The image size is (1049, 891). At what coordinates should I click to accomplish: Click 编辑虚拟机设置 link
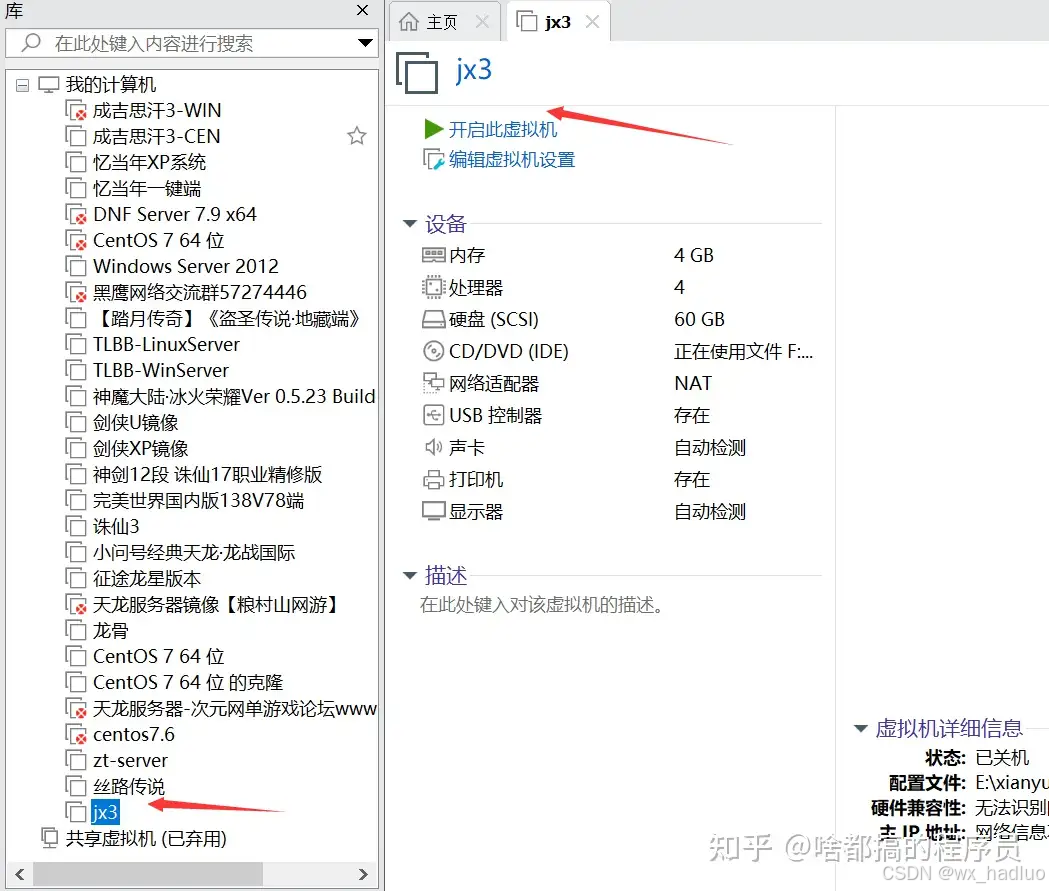click(512, 160)
